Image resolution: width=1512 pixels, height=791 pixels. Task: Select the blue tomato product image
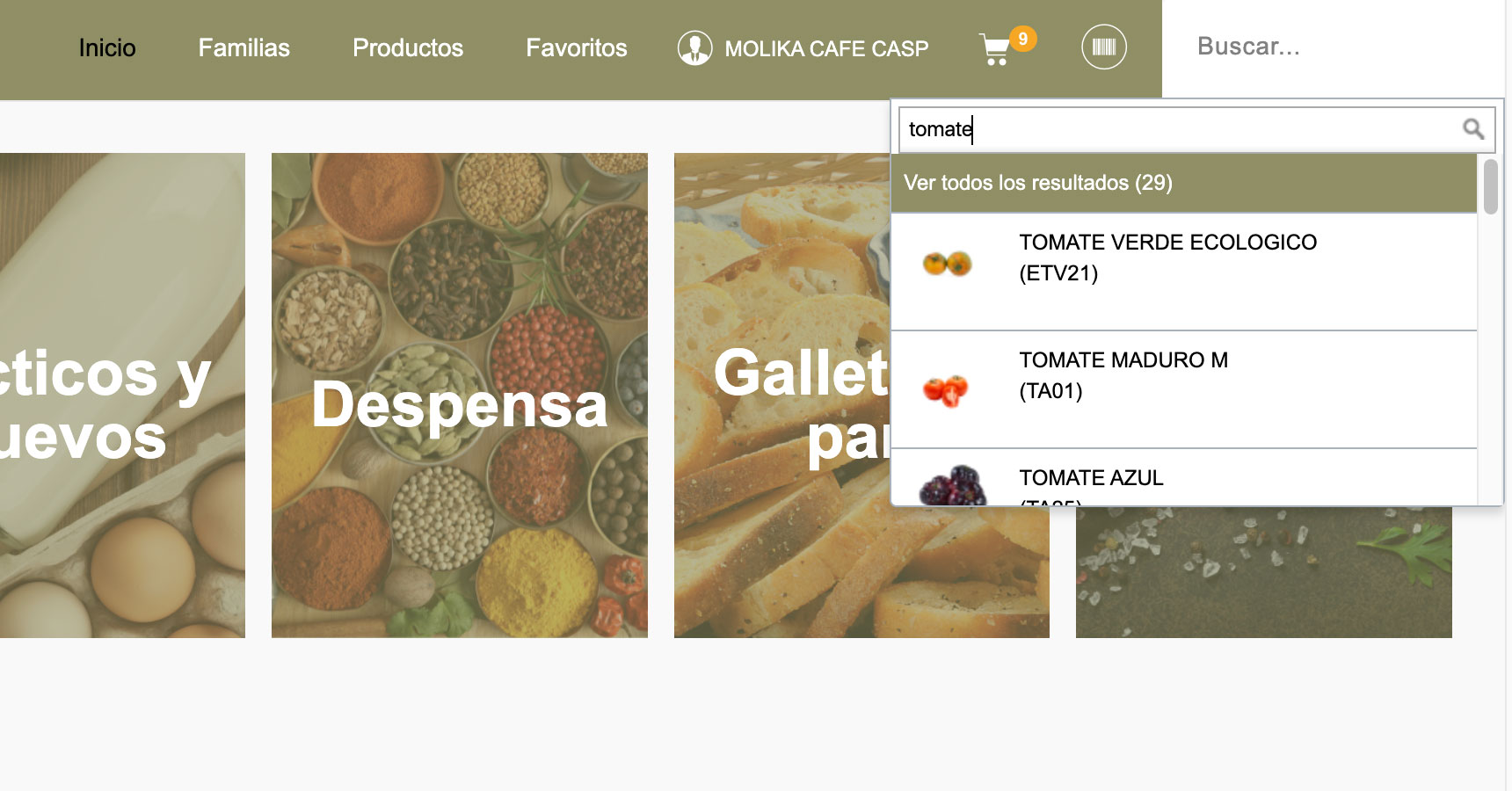[x=951, y=485]
